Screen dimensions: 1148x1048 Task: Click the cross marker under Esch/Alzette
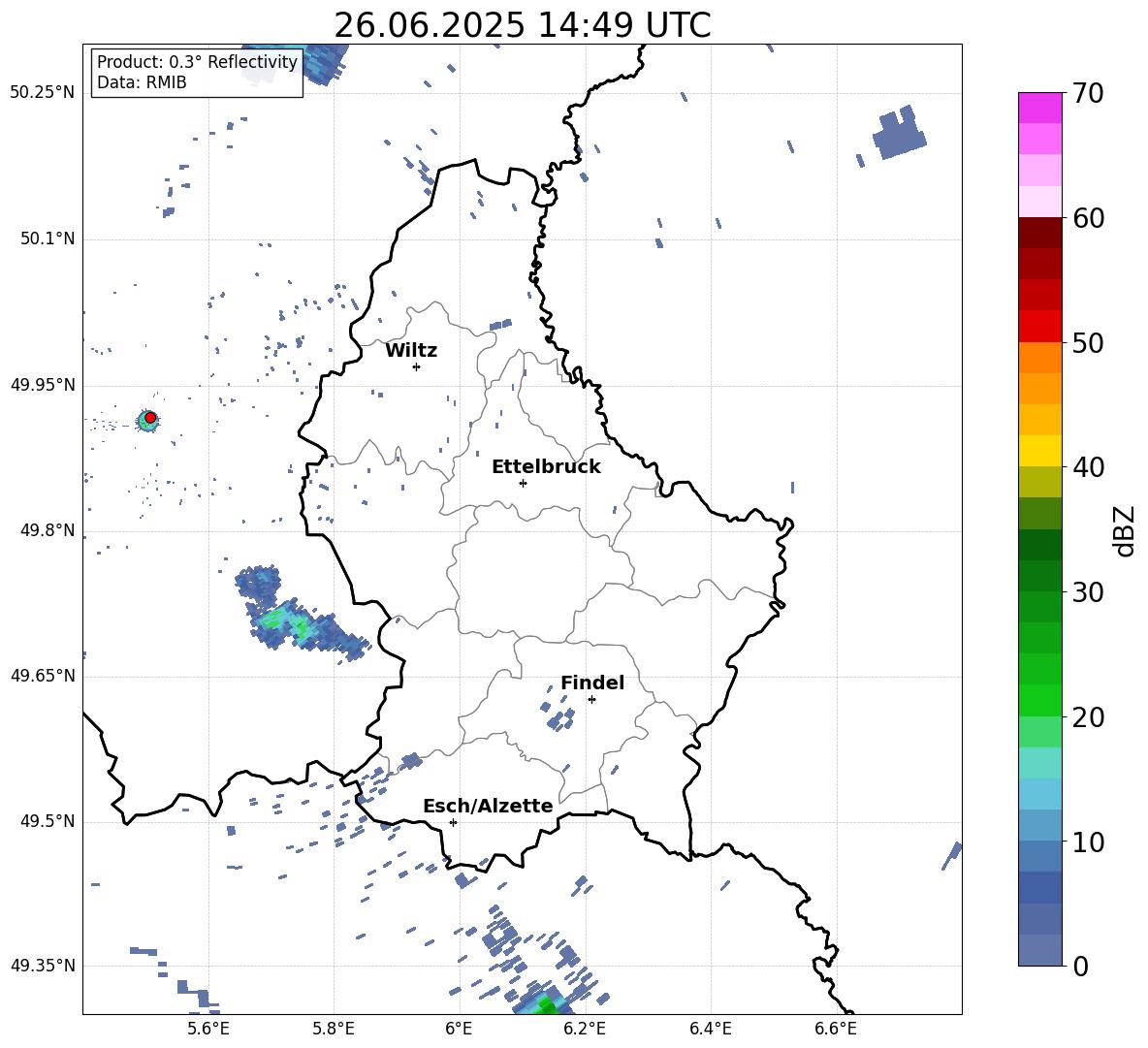point(453,822)
